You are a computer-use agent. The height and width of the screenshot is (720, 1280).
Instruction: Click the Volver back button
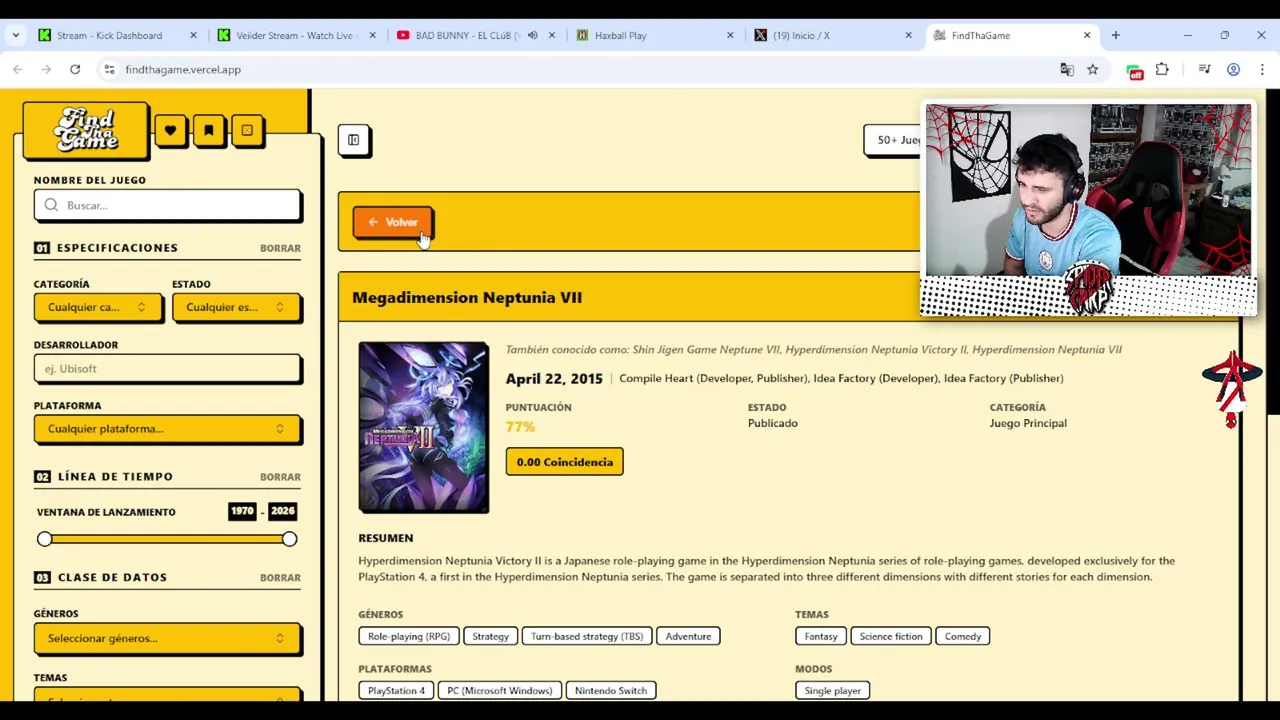pyautogui.click(x=392, y=222)
